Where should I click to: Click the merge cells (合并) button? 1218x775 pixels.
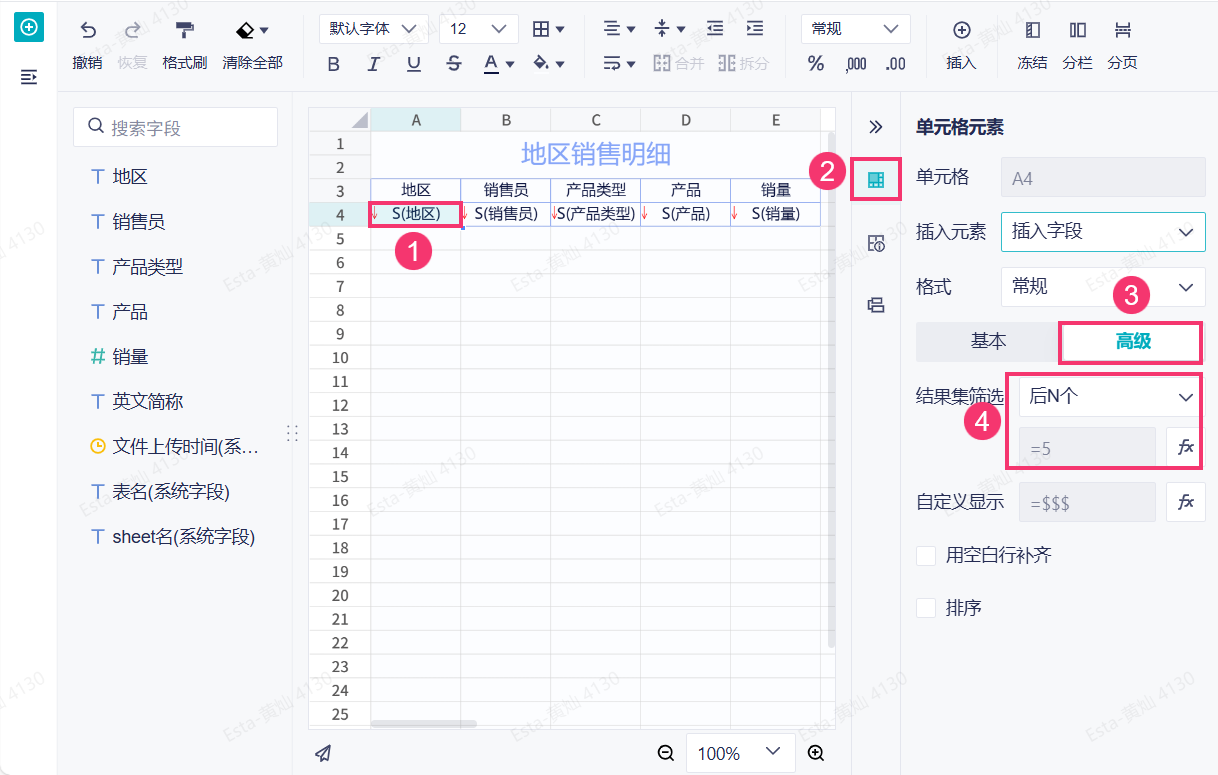pos(678,64)
